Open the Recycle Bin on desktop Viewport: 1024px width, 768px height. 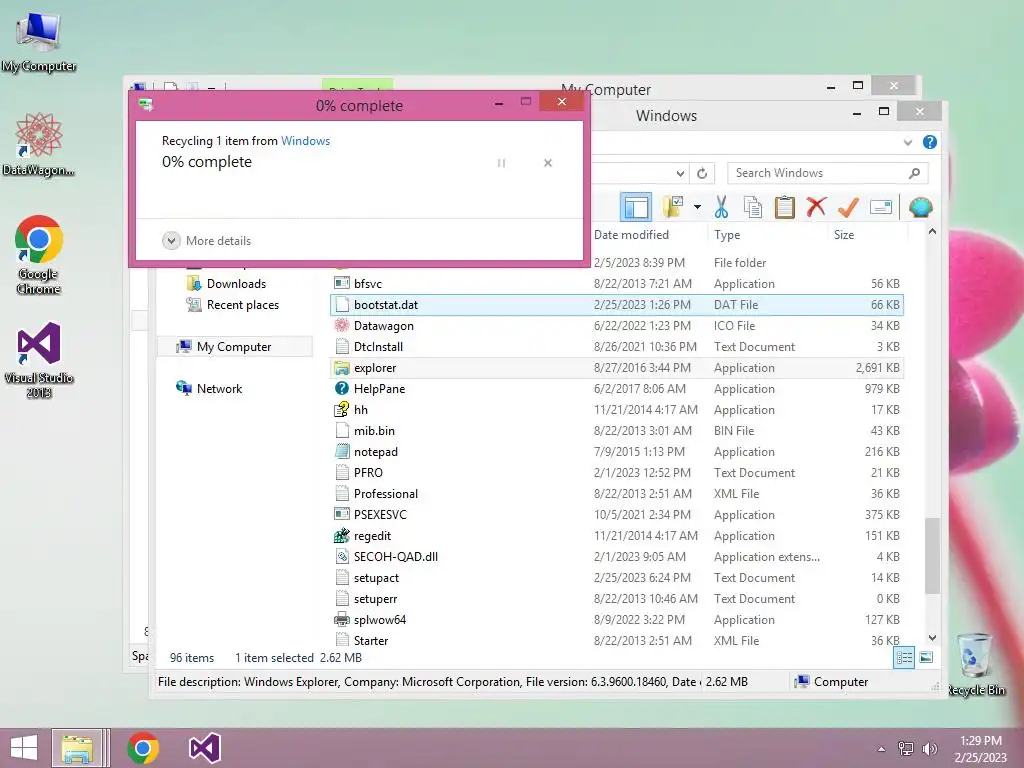point(976,664)
